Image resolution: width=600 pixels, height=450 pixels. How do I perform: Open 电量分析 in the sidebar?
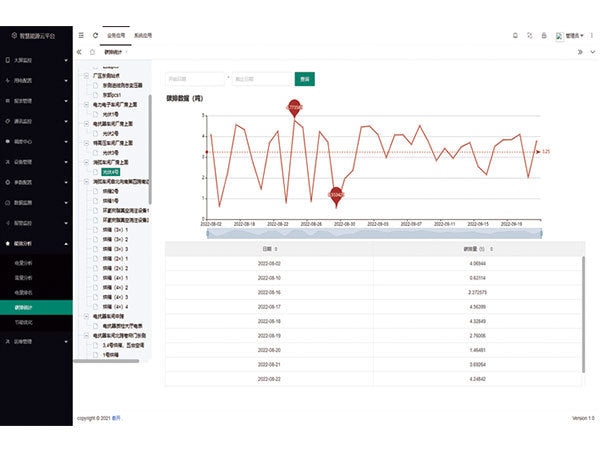point(23,263)
